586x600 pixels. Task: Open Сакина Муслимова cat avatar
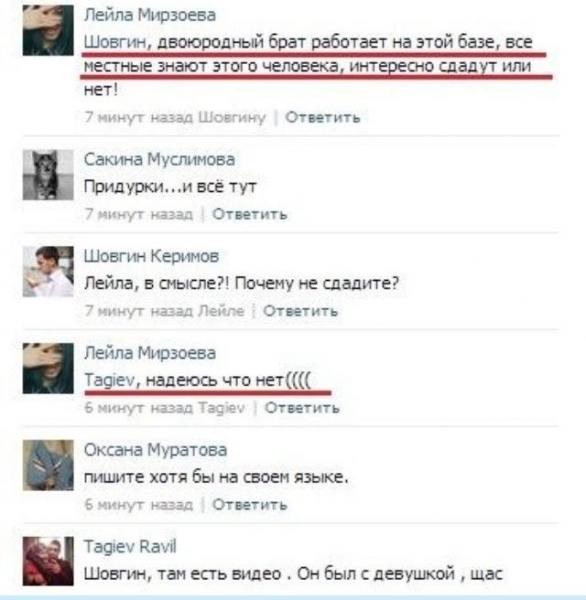pos(48,175)
